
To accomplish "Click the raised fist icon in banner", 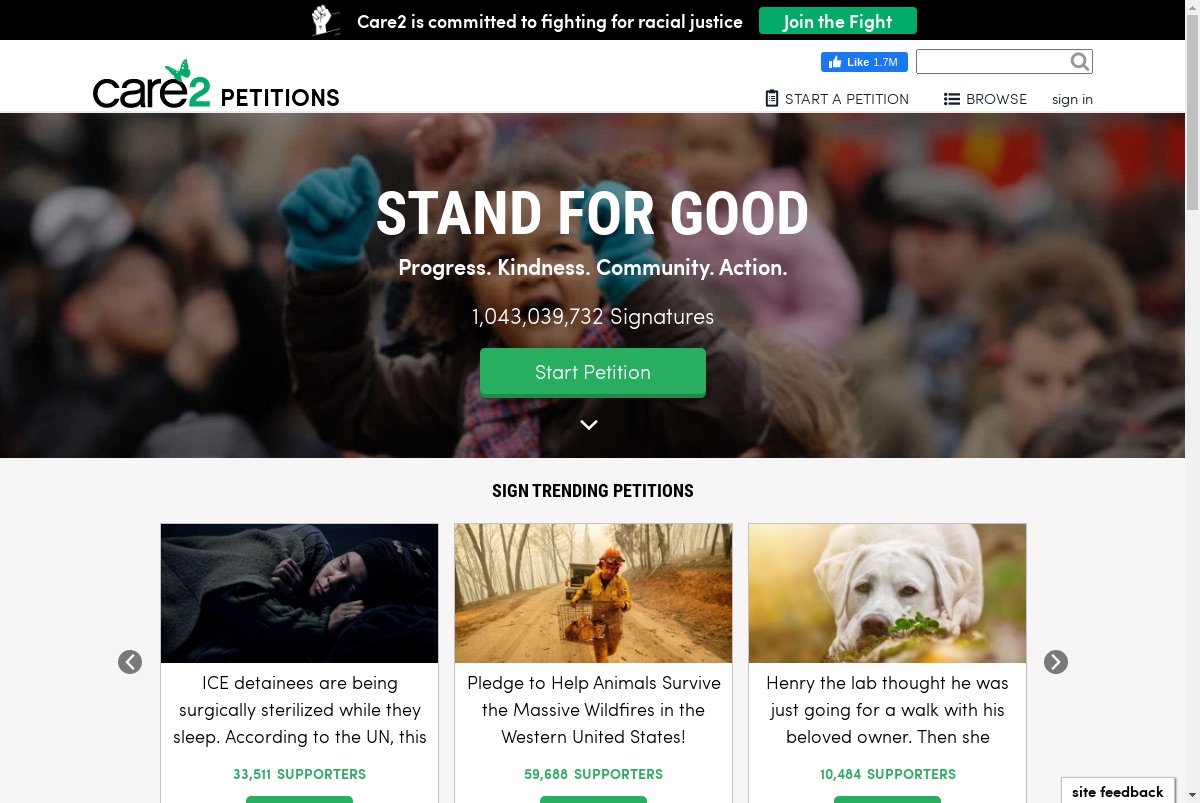I will click(x=322, y=20).
